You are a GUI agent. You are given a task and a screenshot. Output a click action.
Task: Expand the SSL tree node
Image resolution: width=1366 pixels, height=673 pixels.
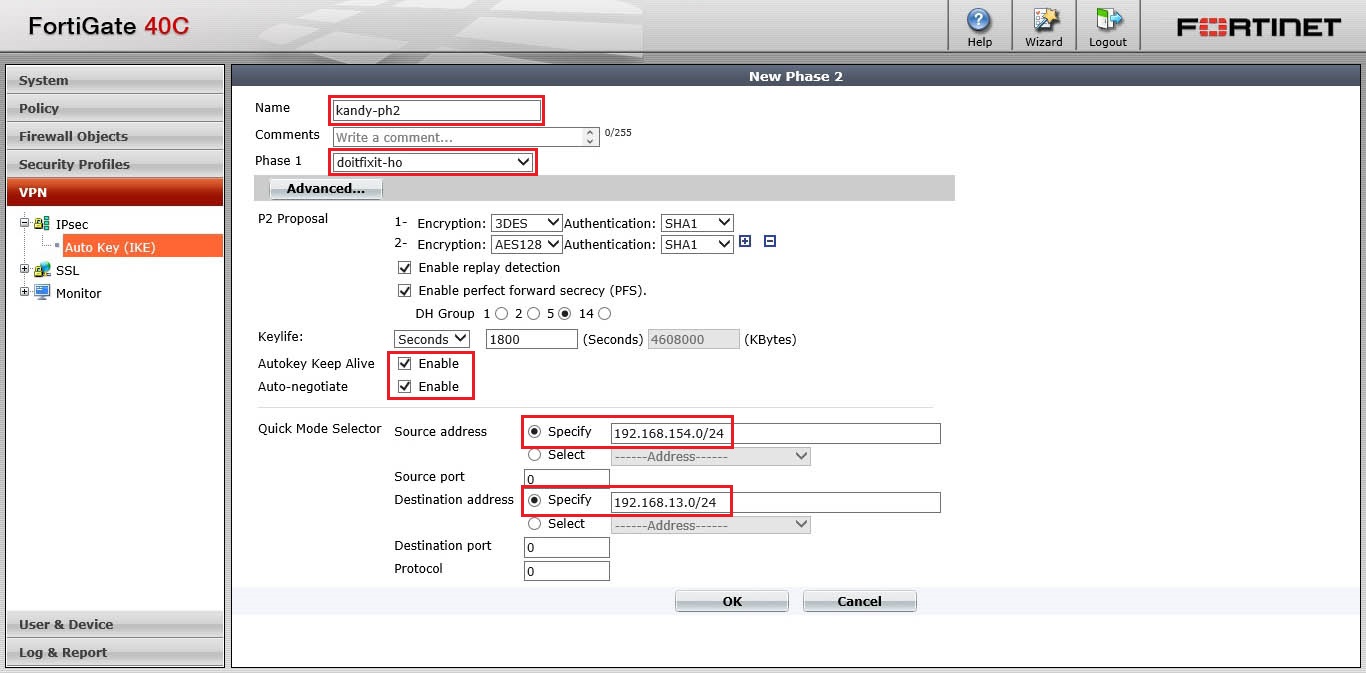click(x=25, y=269)
